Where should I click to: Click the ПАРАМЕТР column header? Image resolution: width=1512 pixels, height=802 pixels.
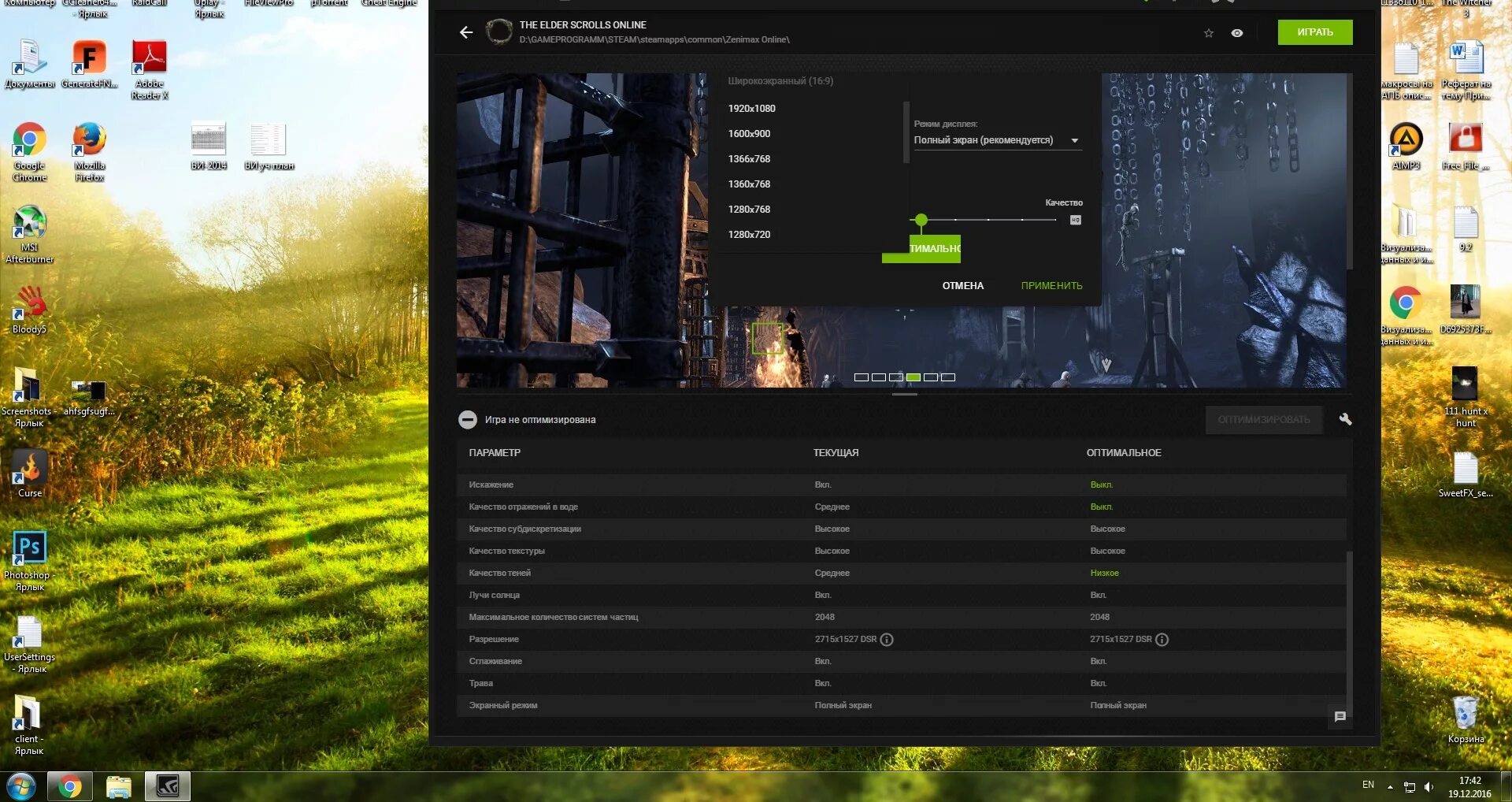(495, 453)
